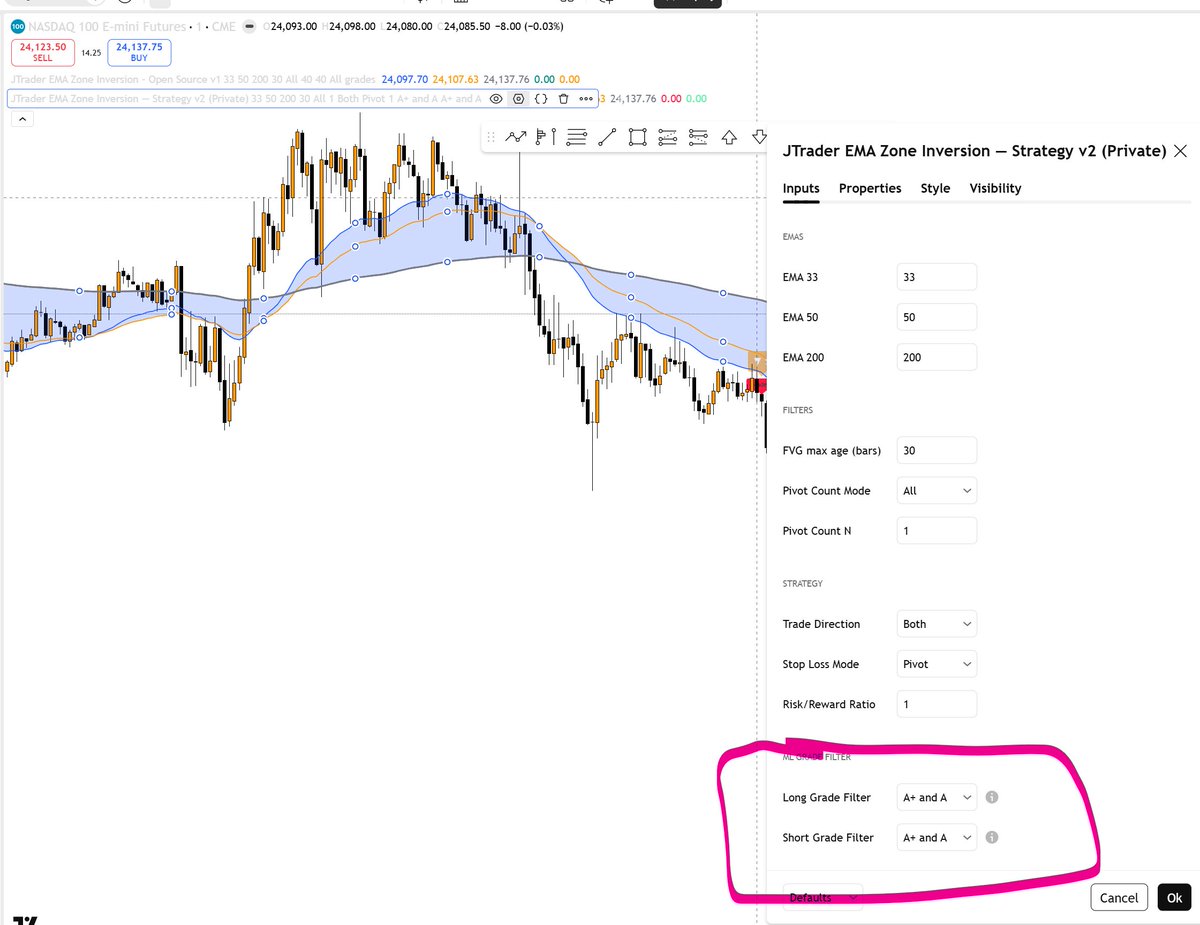The image size is (1200, 925).
Task: Open the Stop Loss Mode dropdown
Action: click(x=936, y=663)
